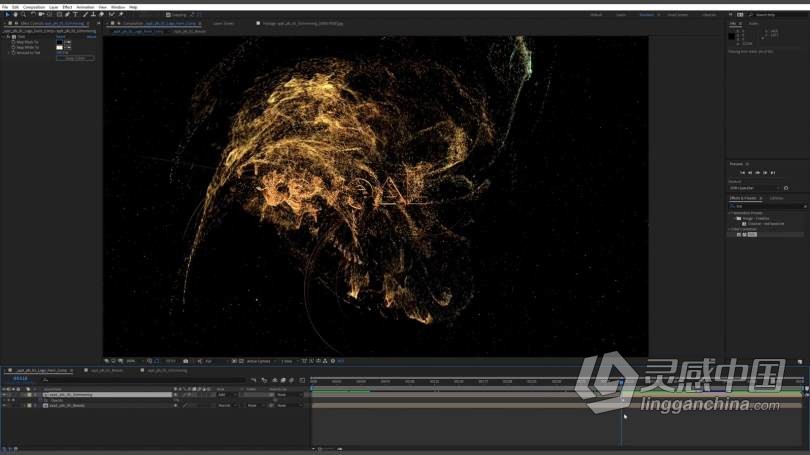Viewport: 810px width, 455px height.
Task: Open the Map White To color swatch
Action: coord(59,48)
